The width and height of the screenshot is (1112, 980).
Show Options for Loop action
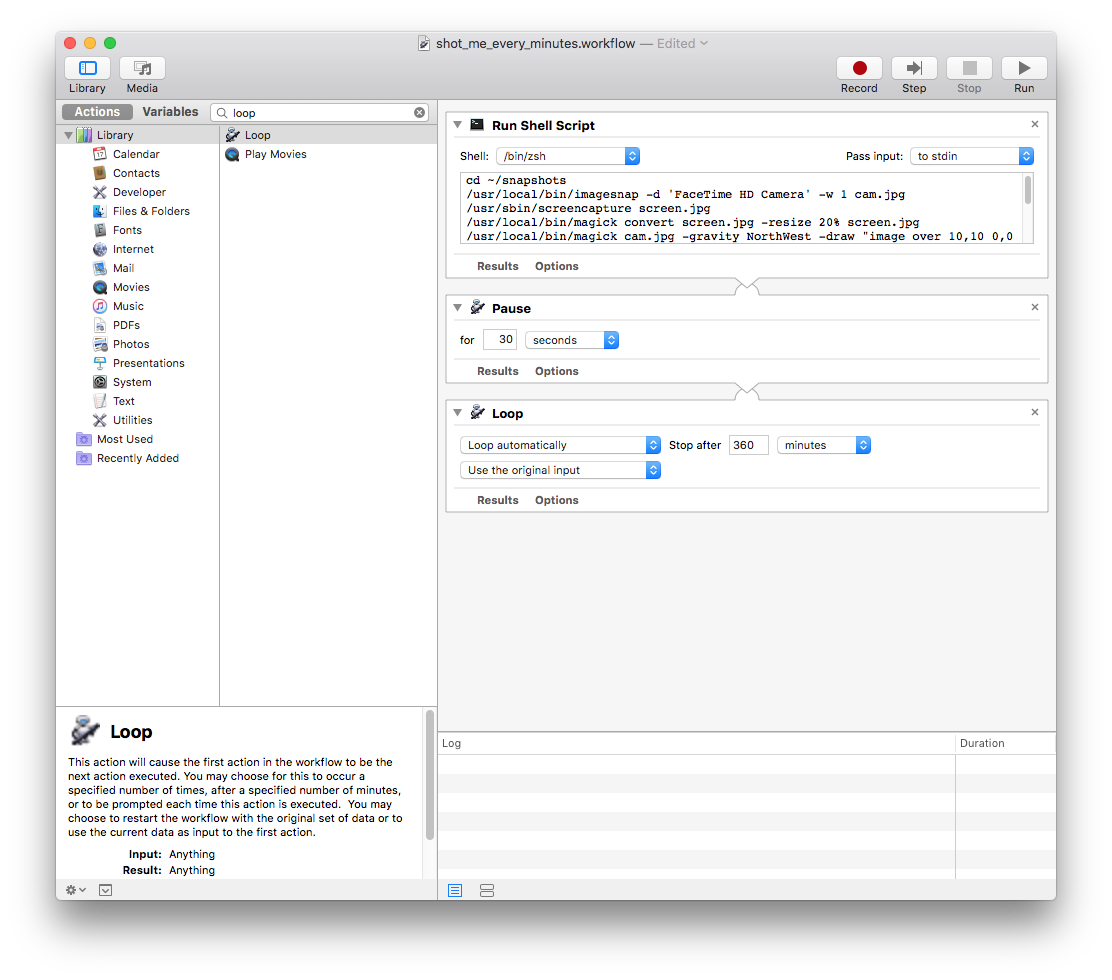click(x=557, y=500)
